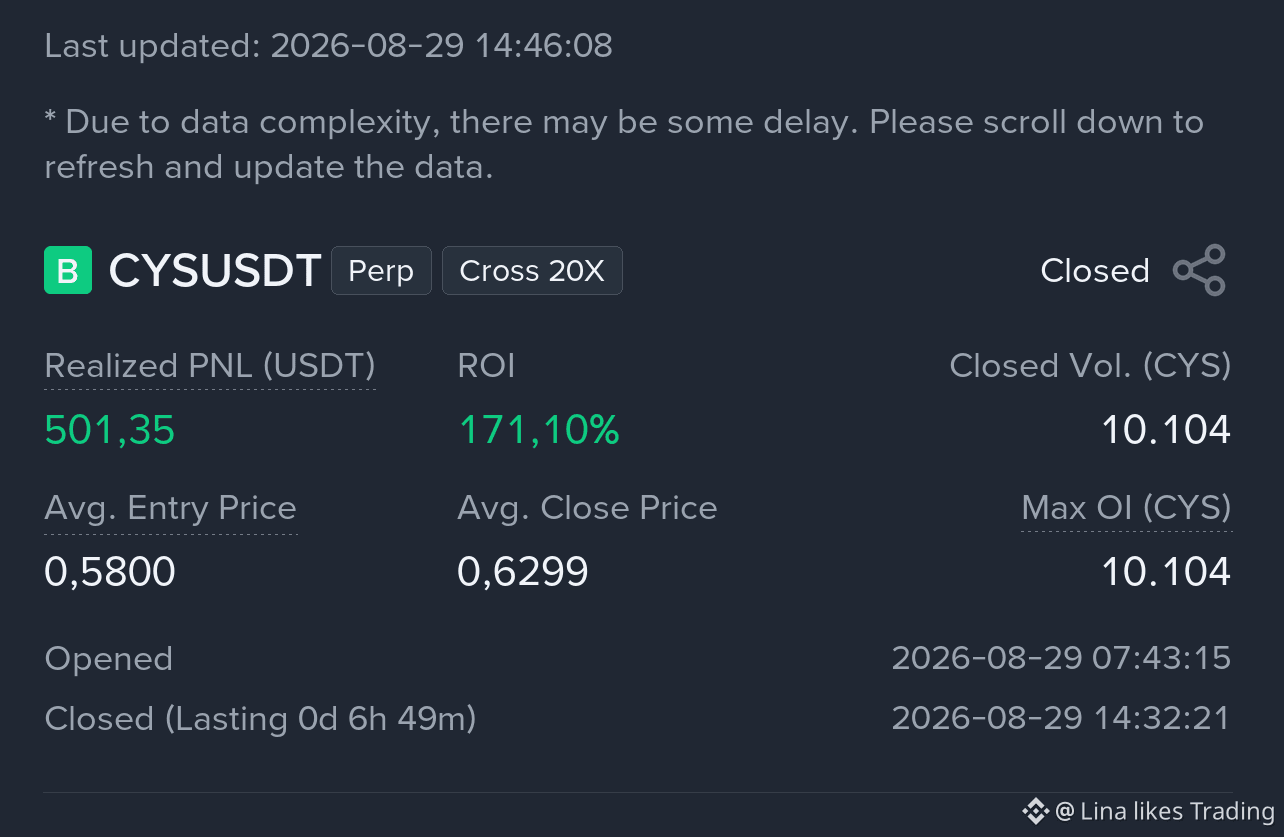Click the Last updated timestamp line
This screenshot has height=837, width=1284.
click(329, 45)
